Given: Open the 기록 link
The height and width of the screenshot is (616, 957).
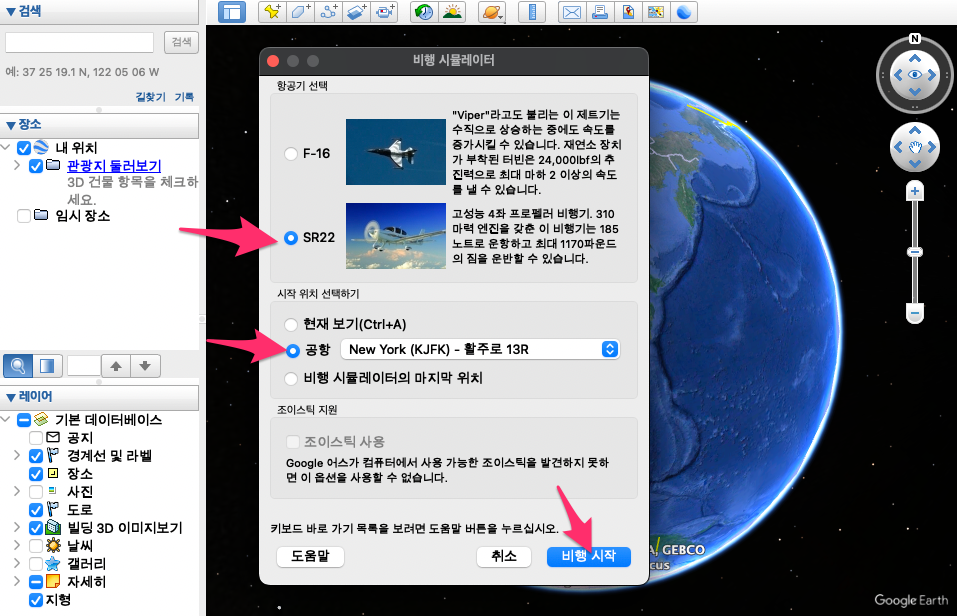Looking at the screenshot, I should coord(184,96).
